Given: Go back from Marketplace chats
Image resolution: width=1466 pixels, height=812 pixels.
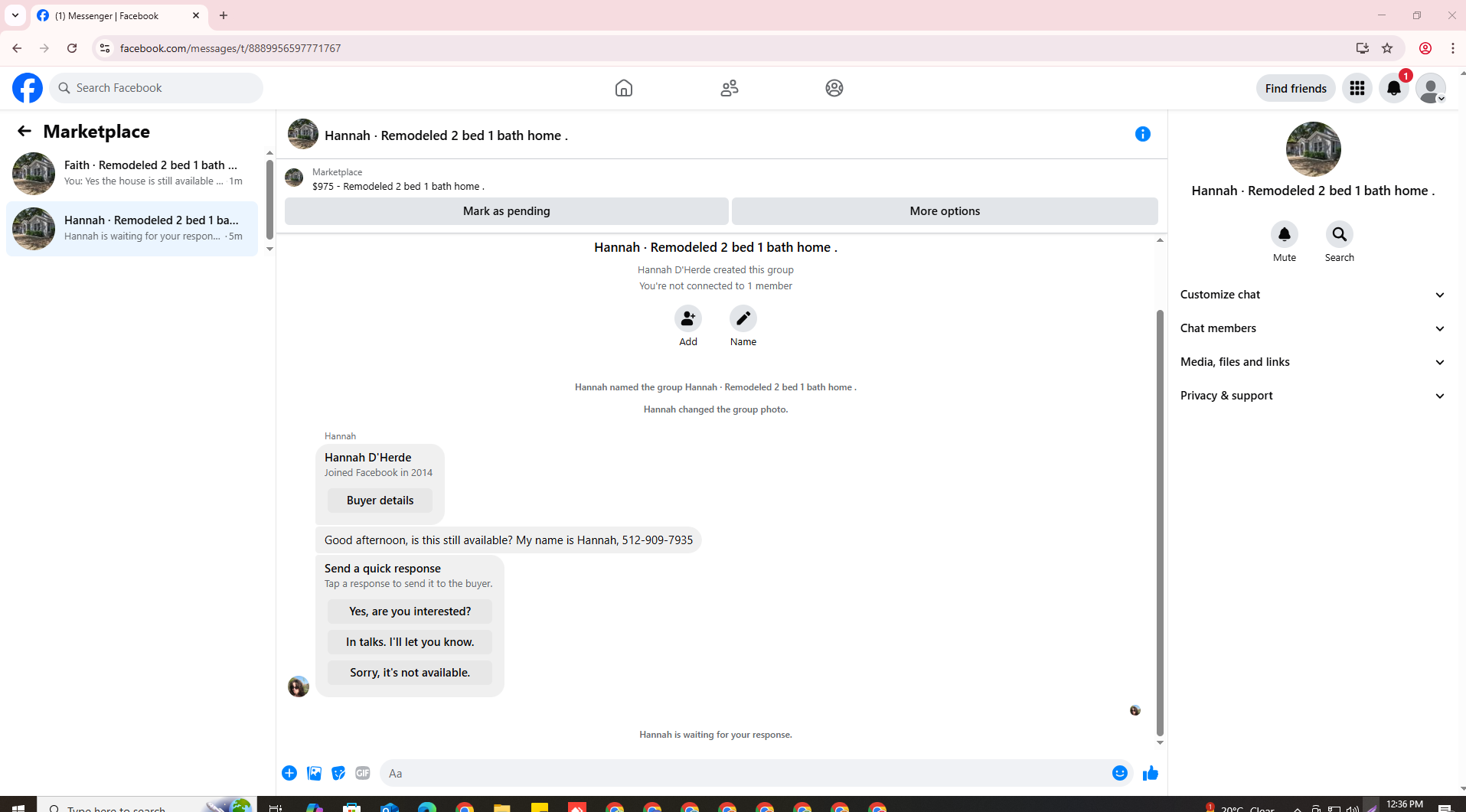Looking at the screenshot, I should [x=24, y=131].
